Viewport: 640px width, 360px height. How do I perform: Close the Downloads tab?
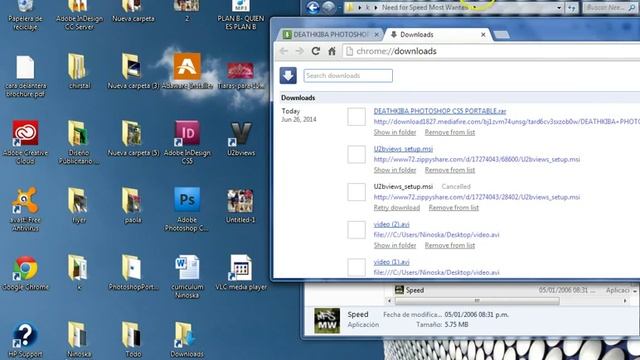click(x=483, y=35)
